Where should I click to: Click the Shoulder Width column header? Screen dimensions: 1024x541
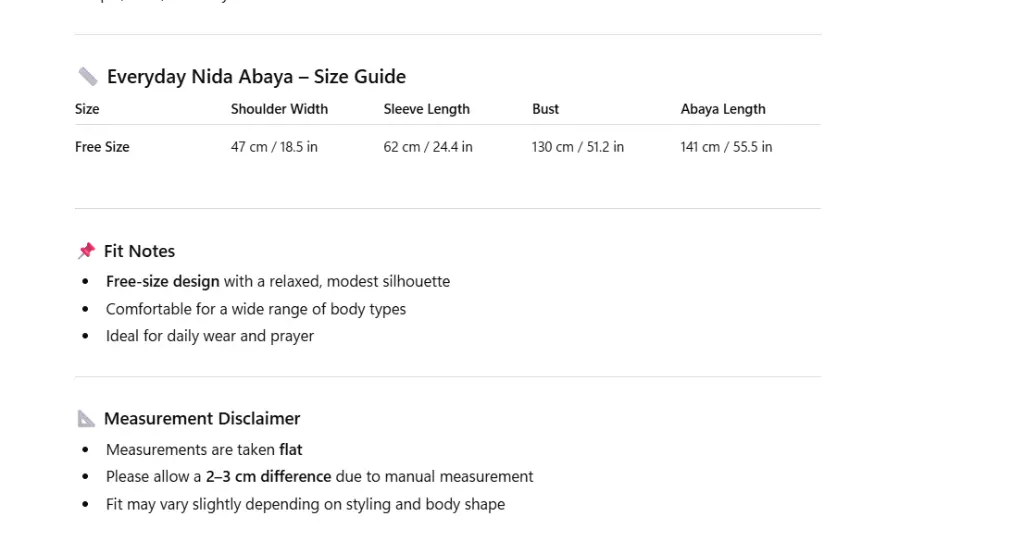coord(279,109)
